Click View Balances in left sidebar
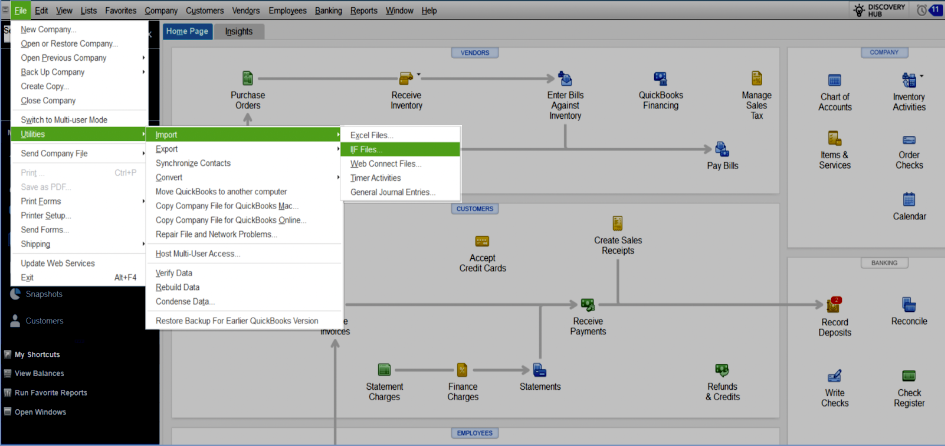 tap(39, 373)
